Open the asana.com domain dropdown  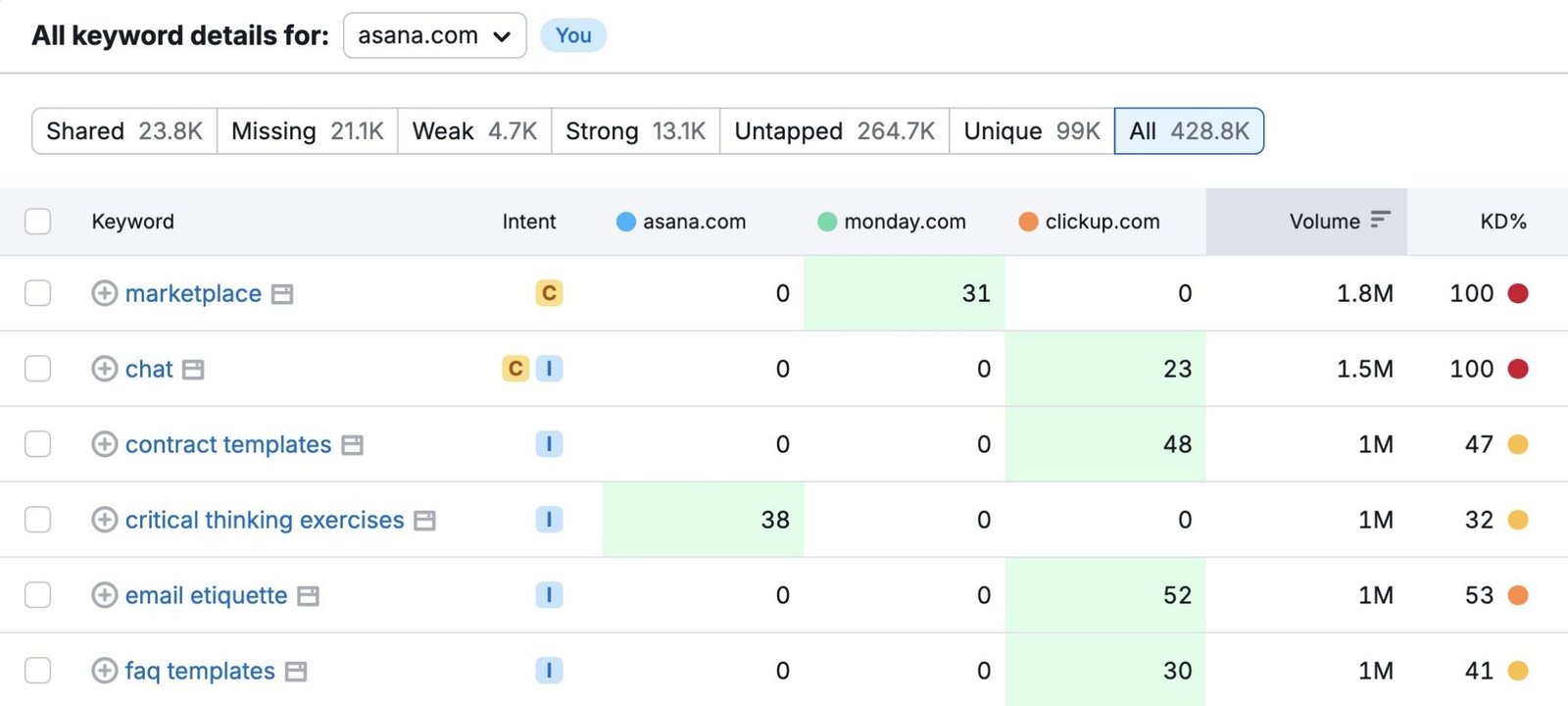point(435,35)
